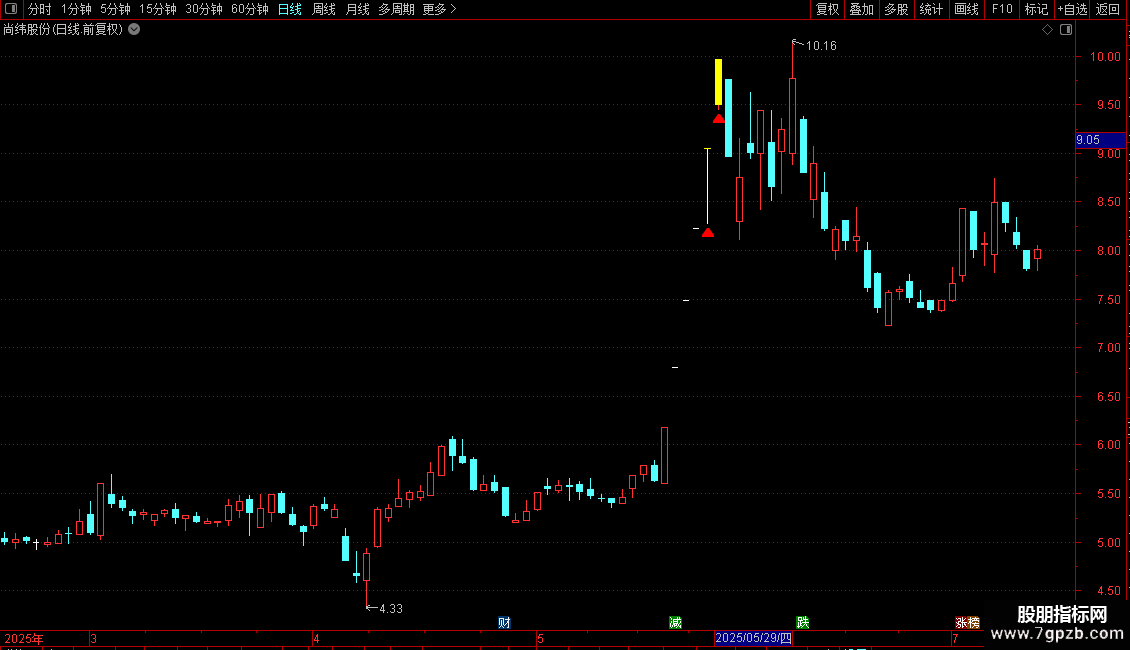
Task: Click the 4.50 price axis label
Action: (x=1109, y=591)
